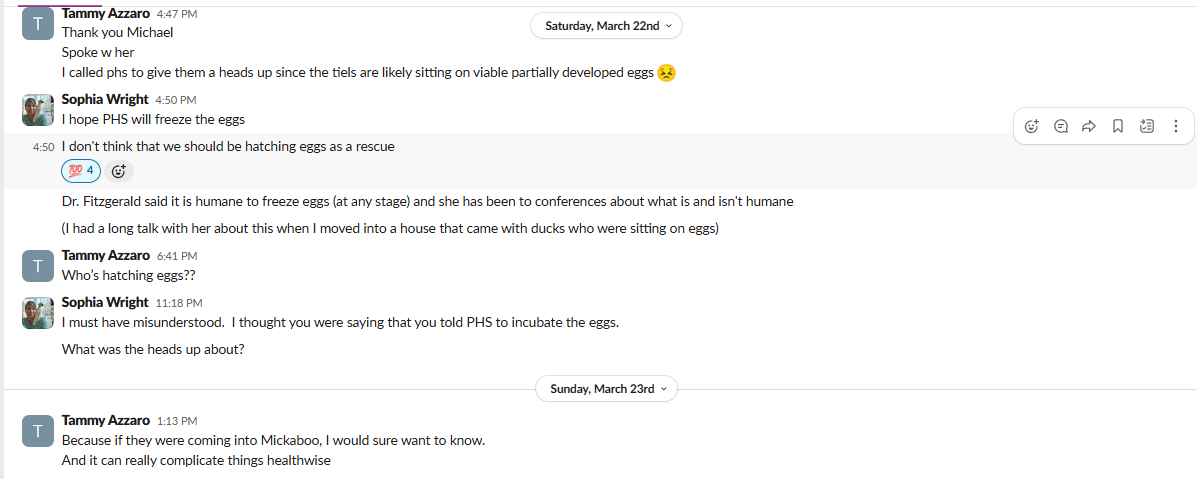Open Saturday, March 22nd date dropdown

coord(606,26)
